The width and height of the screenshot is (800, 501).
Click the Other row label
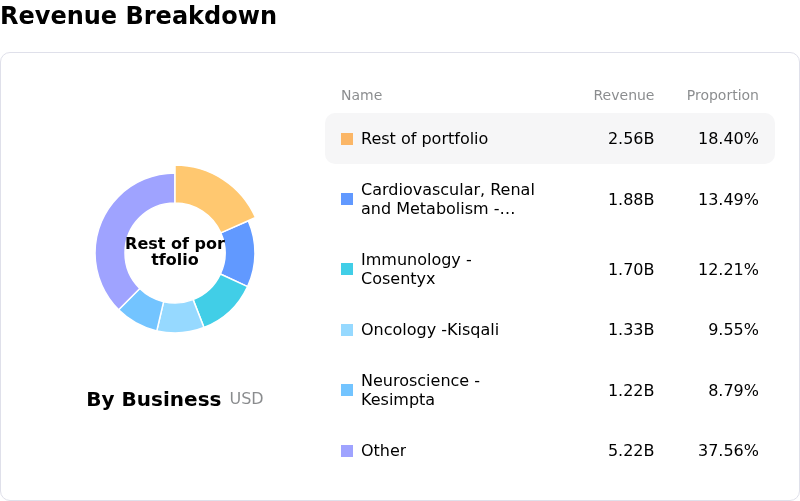tap(383, 451)
